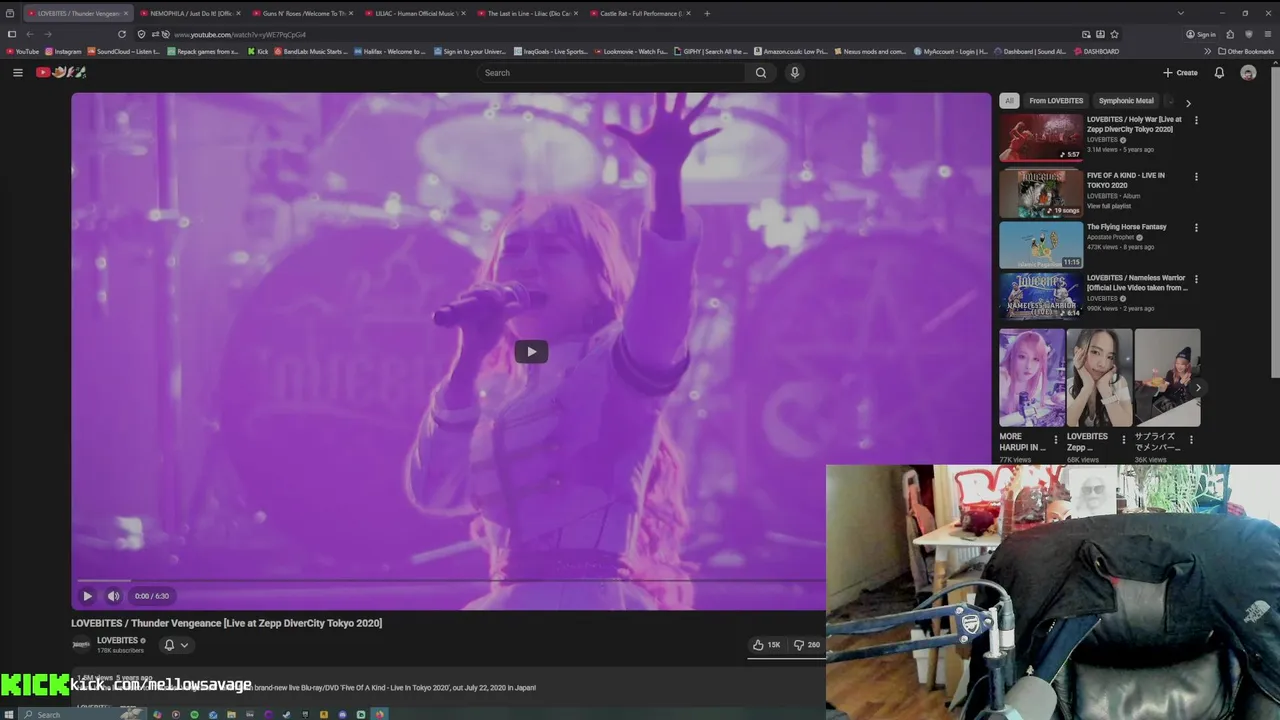Open the LOVEBITES channel name link
Screen dimensions: 1280x720
[x=117, y=640]
